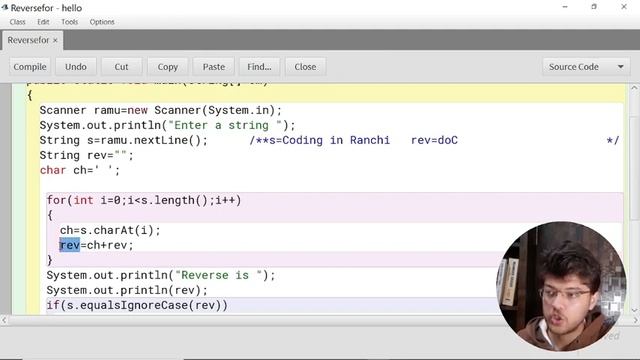Click the vertical scrollbar up arrow

click(x=634, y=88)
